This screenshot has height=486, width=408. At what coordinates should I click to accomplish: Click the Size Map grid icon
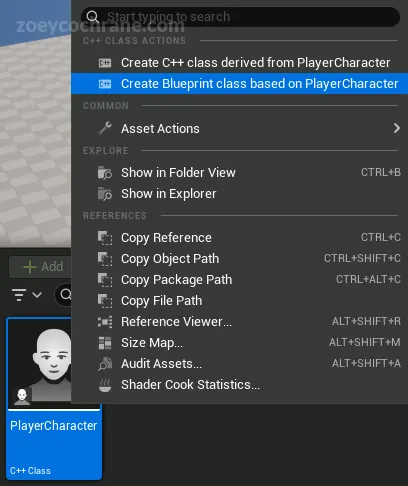(105, 343)
